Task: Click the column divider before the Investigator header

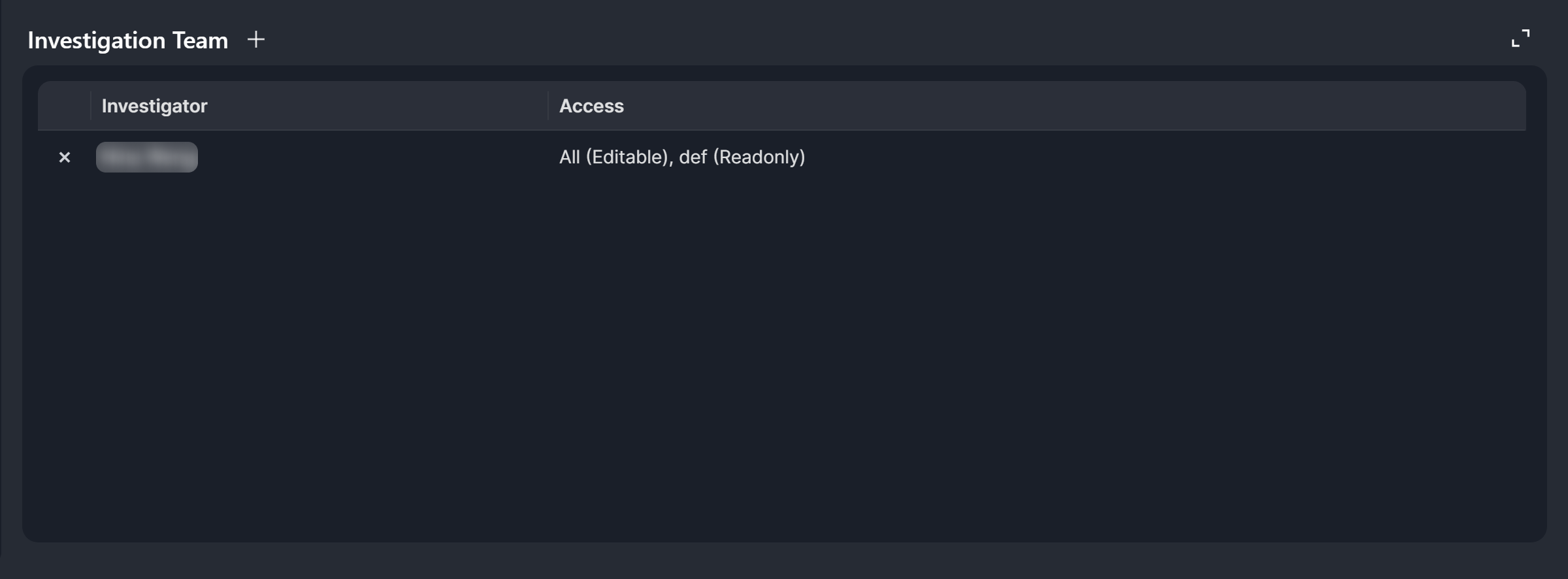Action: (x=90, y=106)
